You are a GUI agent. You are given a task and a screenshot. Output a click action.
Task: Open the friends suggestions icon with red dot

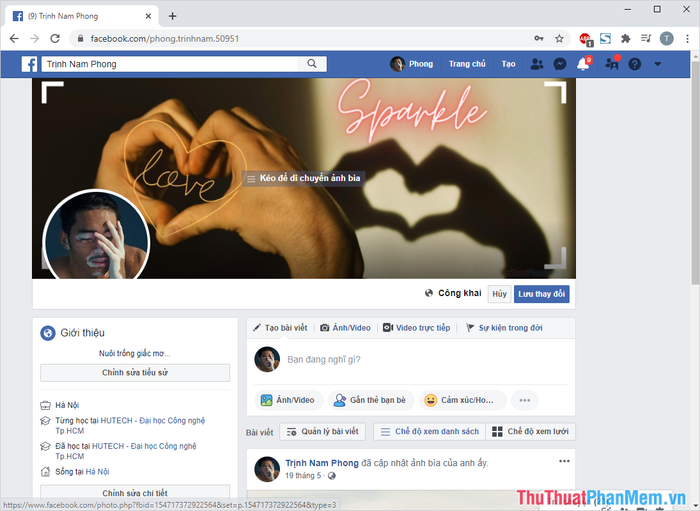(x=612, y=64)
